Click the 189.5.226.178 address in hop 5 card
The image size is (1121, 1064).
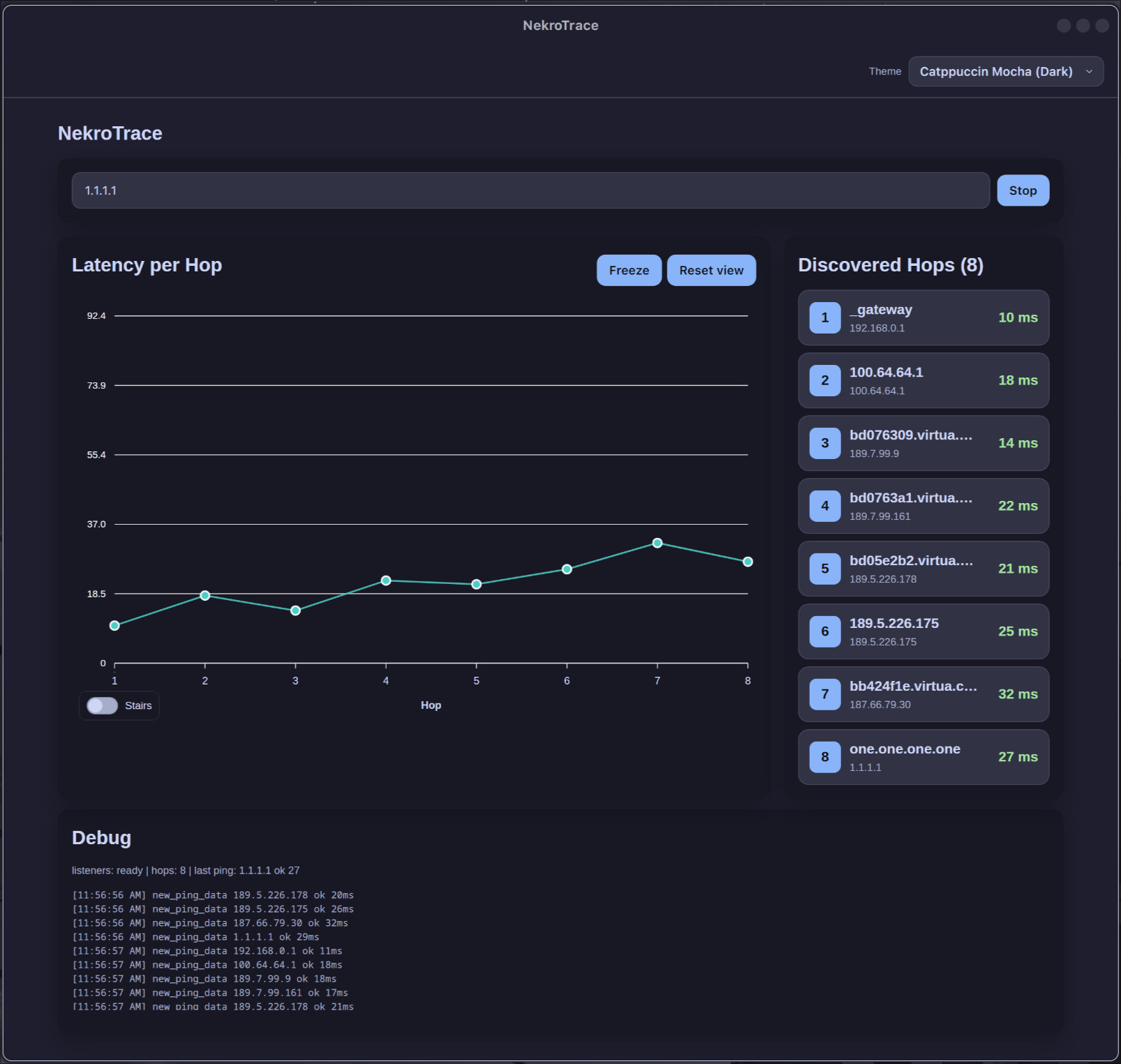(883, 579)
